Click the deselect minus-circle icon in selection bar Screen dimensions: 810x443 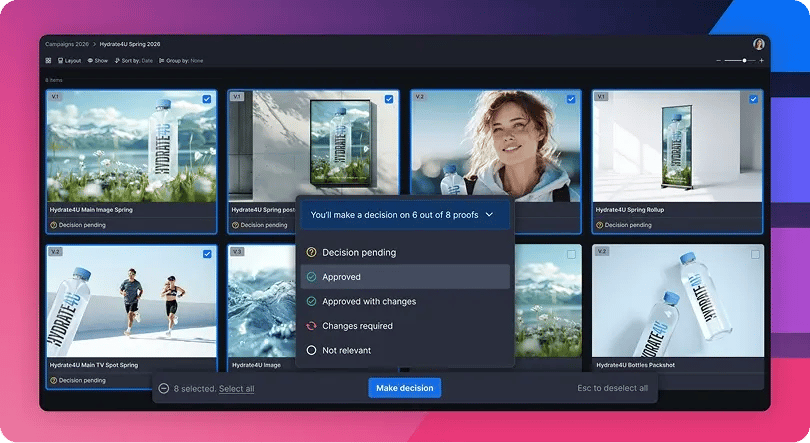pos(164,388)
